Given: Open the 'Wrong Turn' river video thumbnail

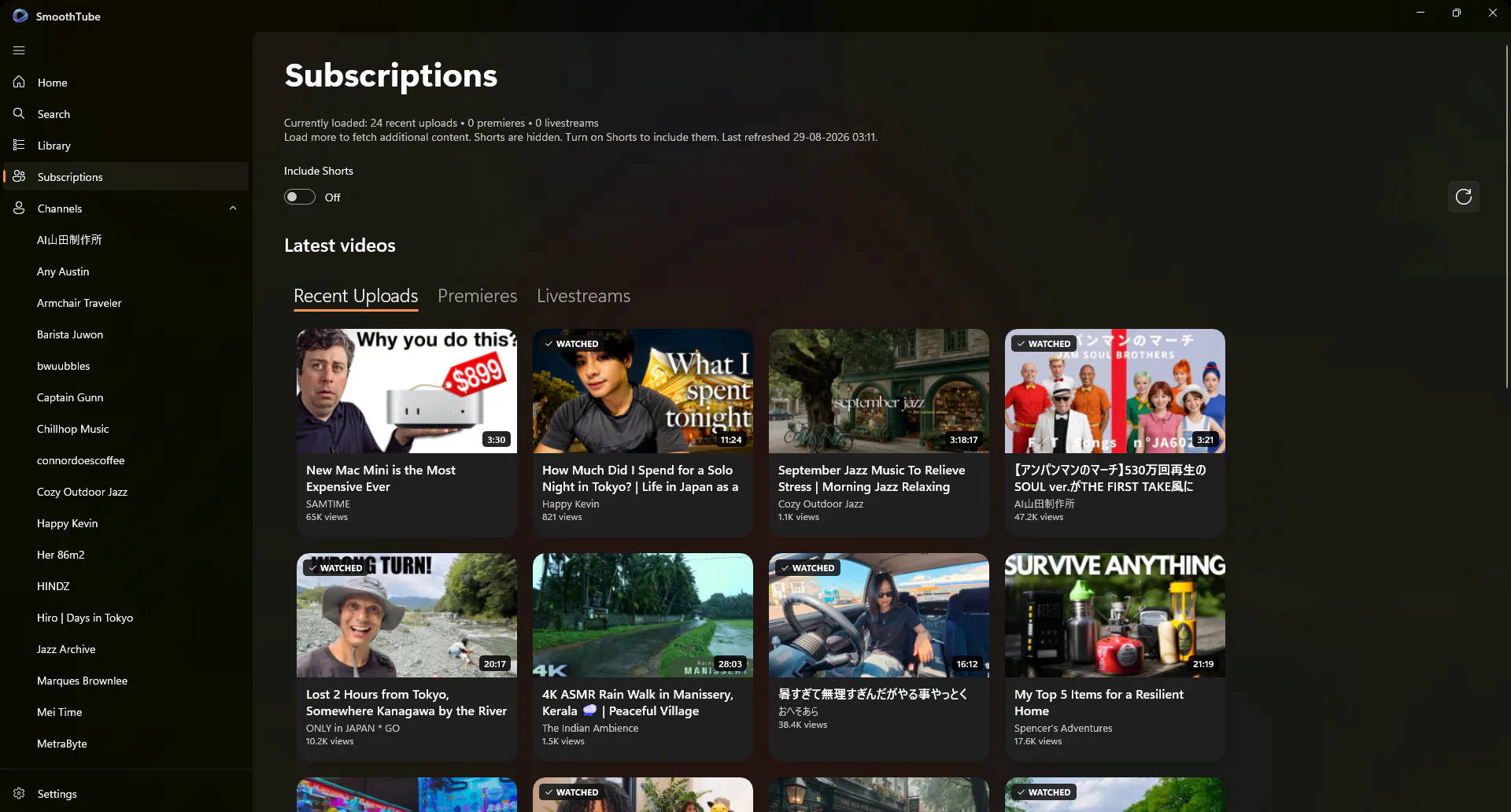Looking at the screenshot, I should click(x=407, y=615).
